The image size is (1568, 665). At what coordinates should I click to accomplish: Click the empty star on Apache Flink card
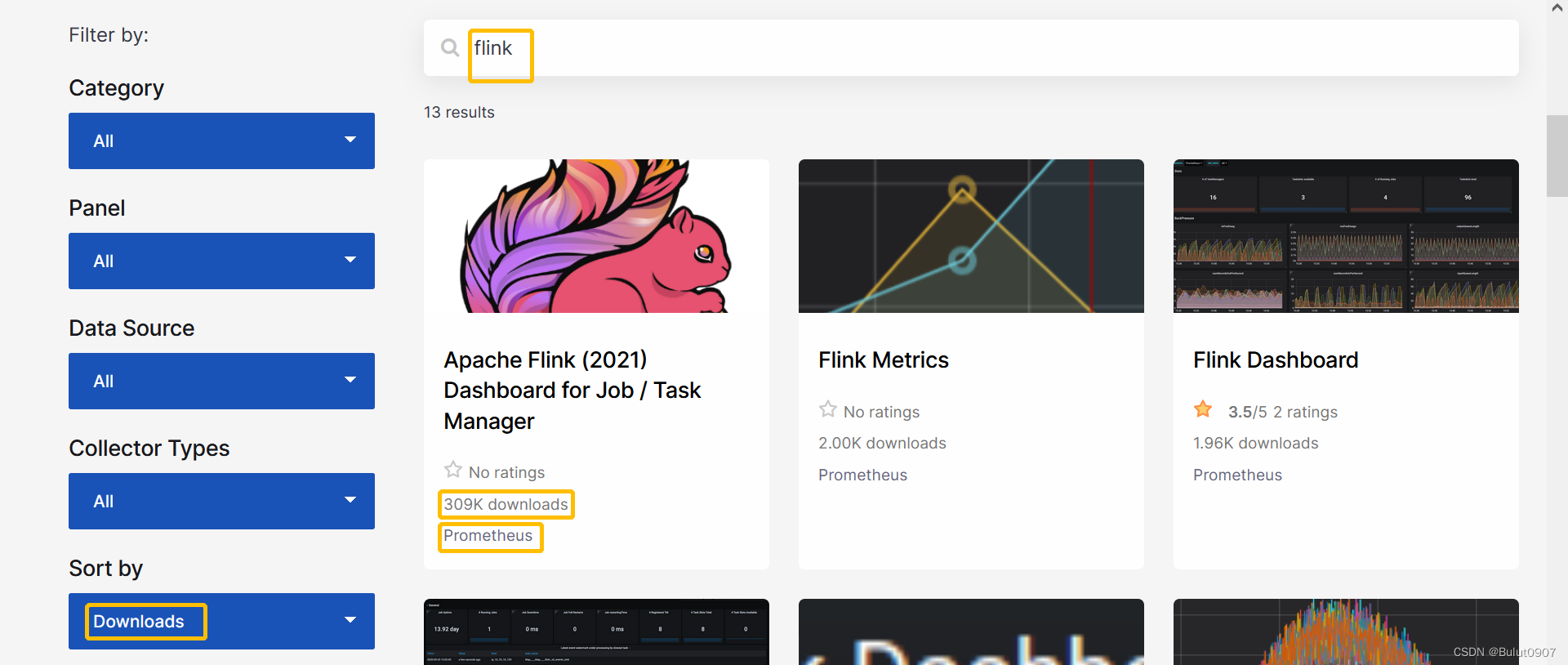click(453, 470)
